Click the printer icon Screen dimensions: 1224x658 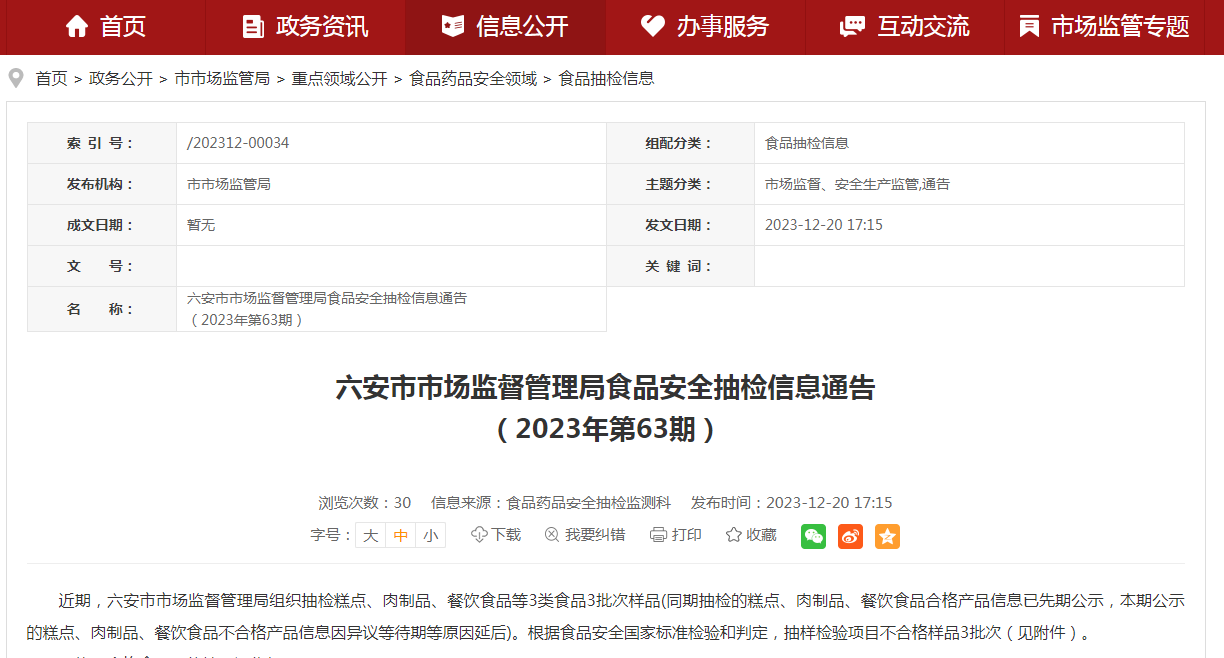click(x=658, y=535)
